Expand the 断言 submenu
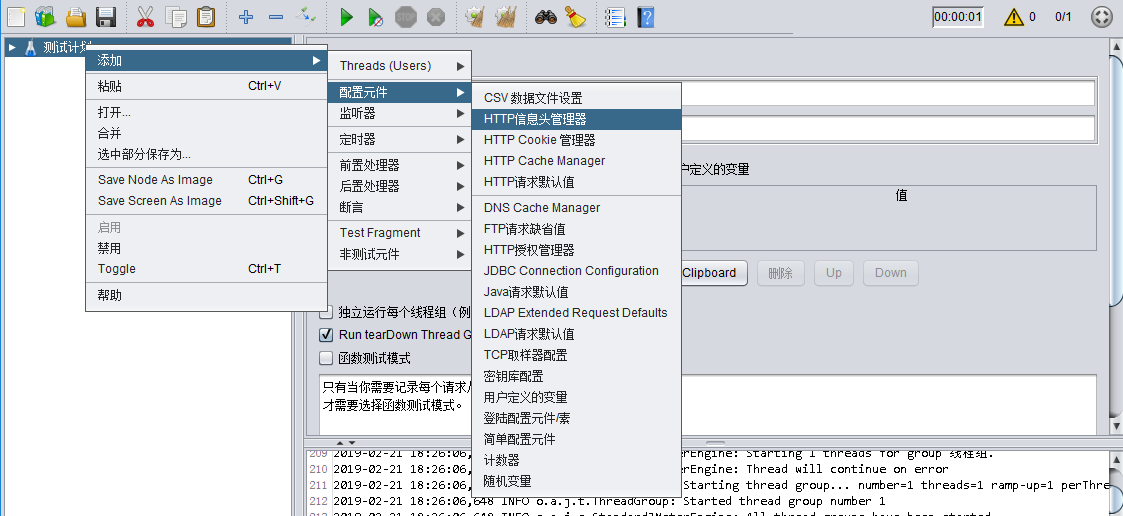1123x516 pixels. (400, 207)
